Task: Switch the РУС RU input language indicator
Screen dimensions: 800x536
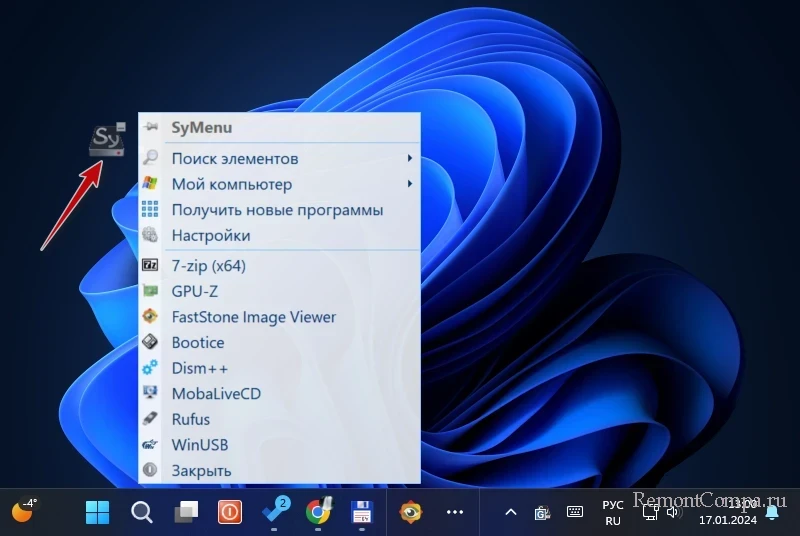Action: [x=612, y=513]
